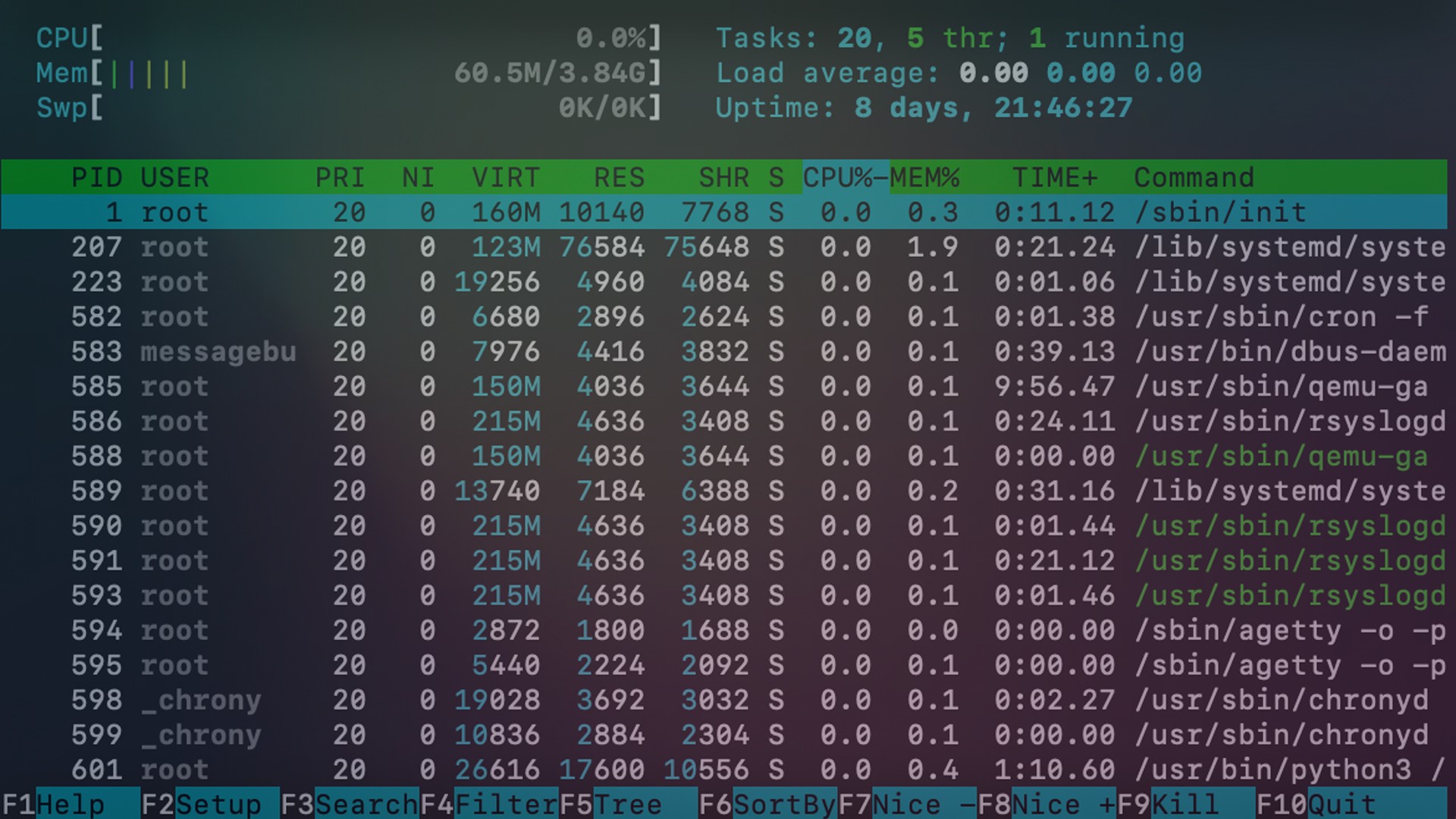The image size is (1456, 819).
Task: Click F1 Help in the function bar
Action: [x=70, y=804]
